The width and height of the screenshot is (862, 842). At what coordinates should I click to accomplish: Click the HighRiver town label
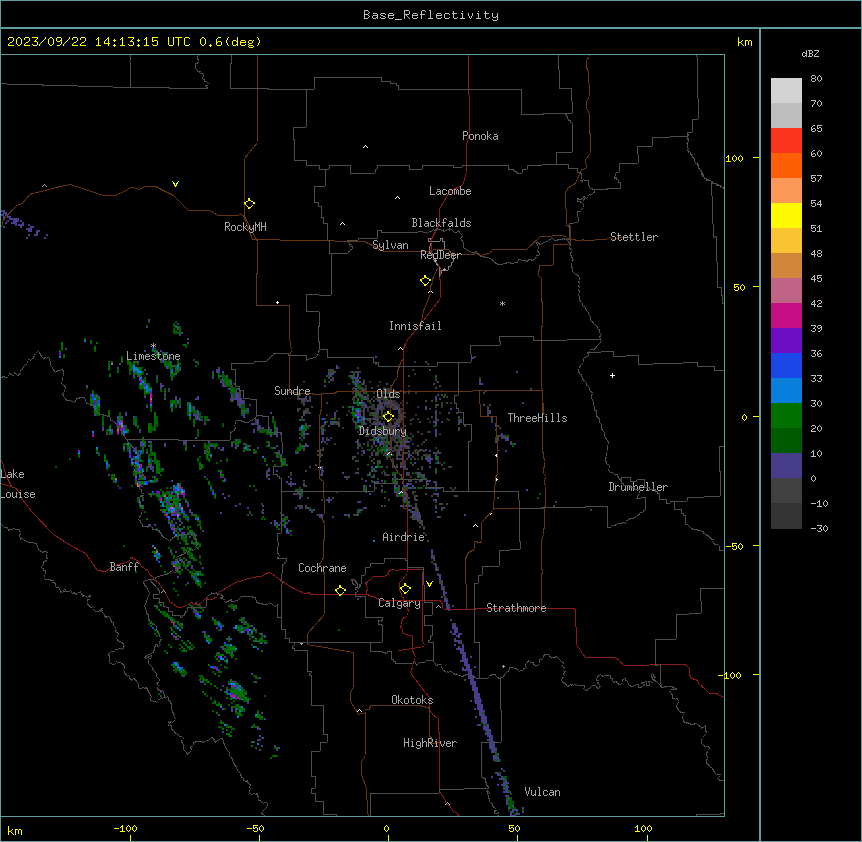pyautogui.click(x=430, y=743)
